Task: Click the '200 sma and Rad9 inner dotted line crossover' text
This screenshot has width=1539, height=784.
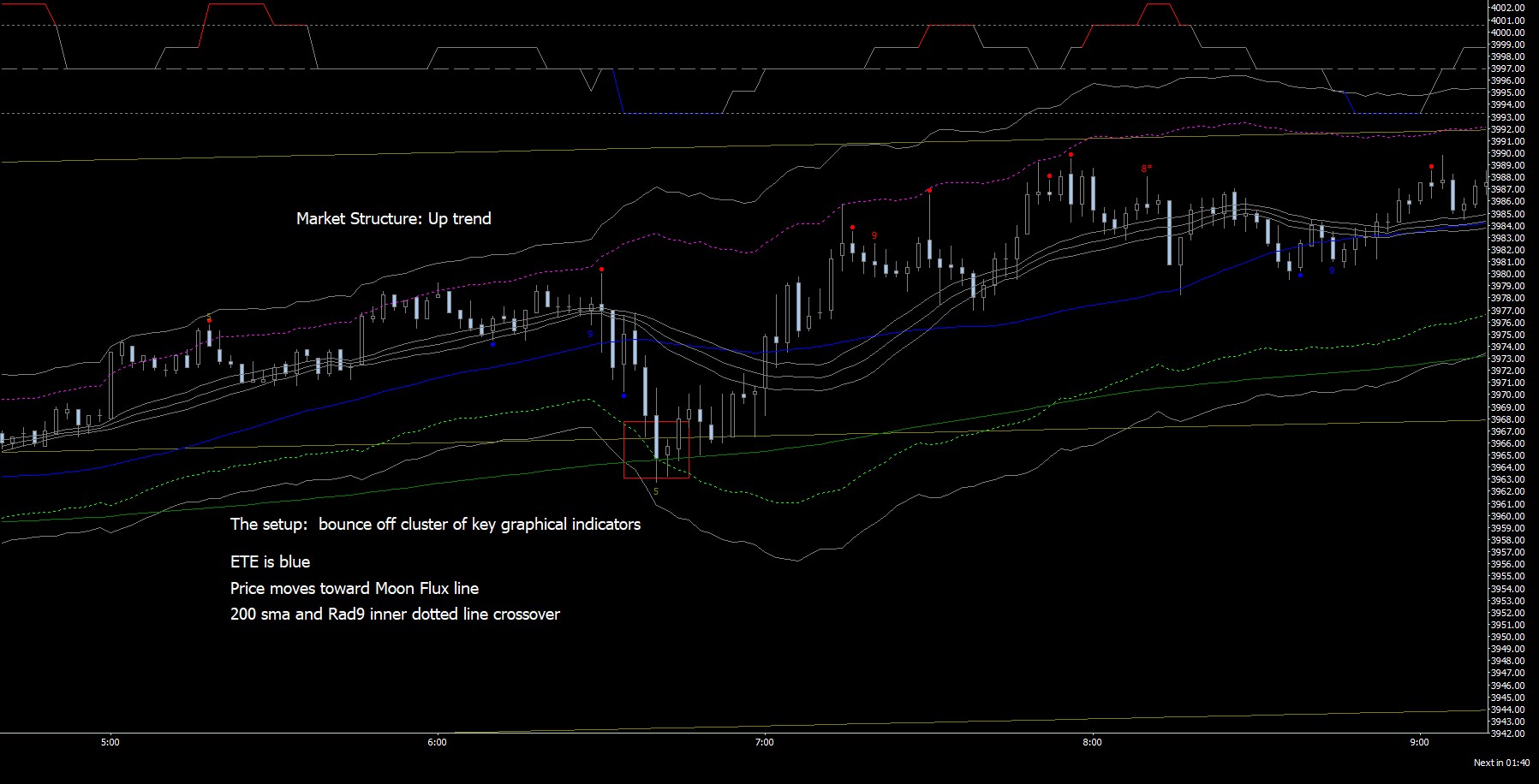Action: tap(395, 615)
